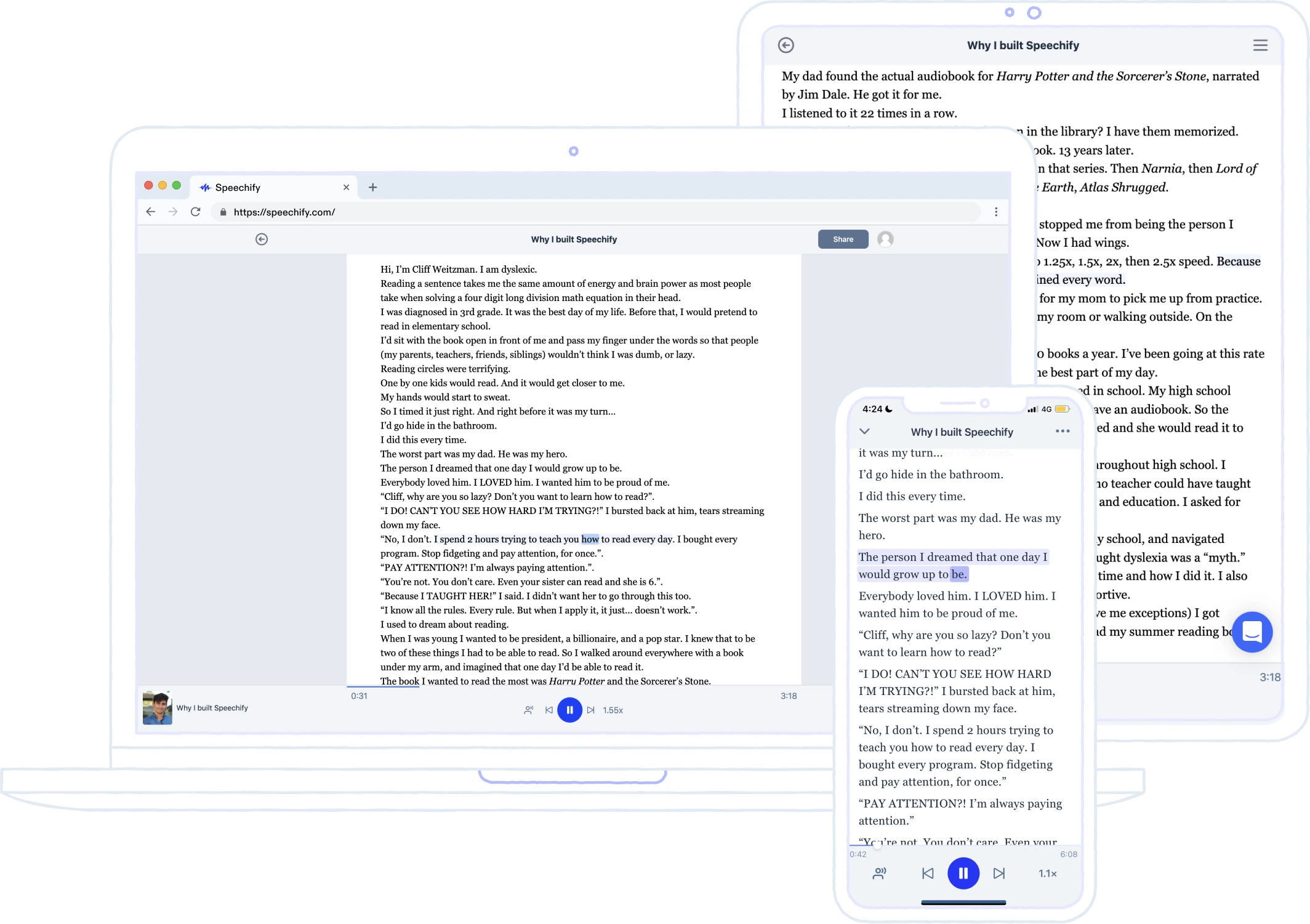Screen dimensions: 1310x924
Task: Pause playback in the laptop browser player
Action: pyautogui.click(x=569, y=710)
